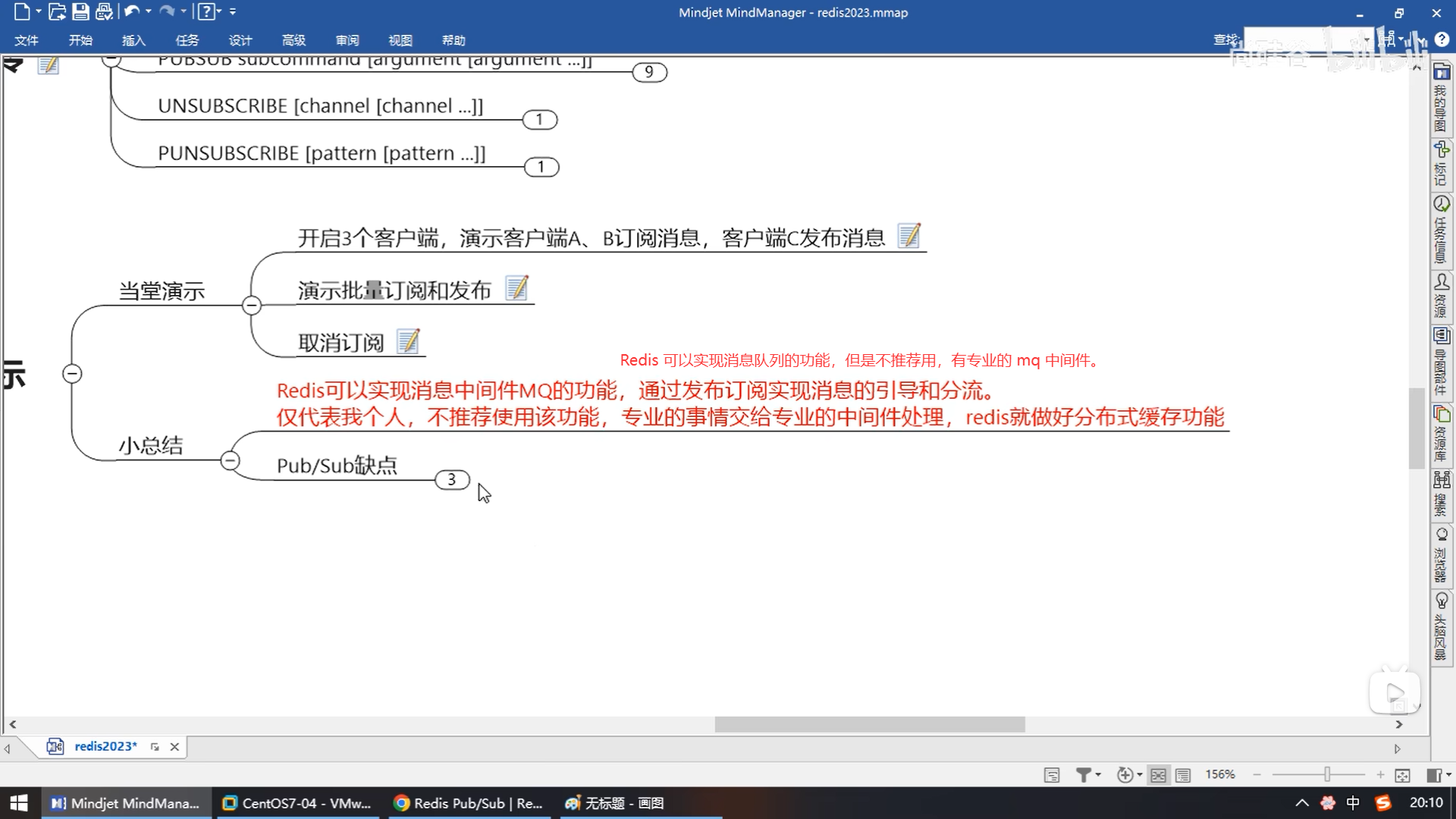The width and height of the screenshot is (1456, 819).
Task: Click the filter funnel icon in status bar
Action: click(x=1084, y=774)
